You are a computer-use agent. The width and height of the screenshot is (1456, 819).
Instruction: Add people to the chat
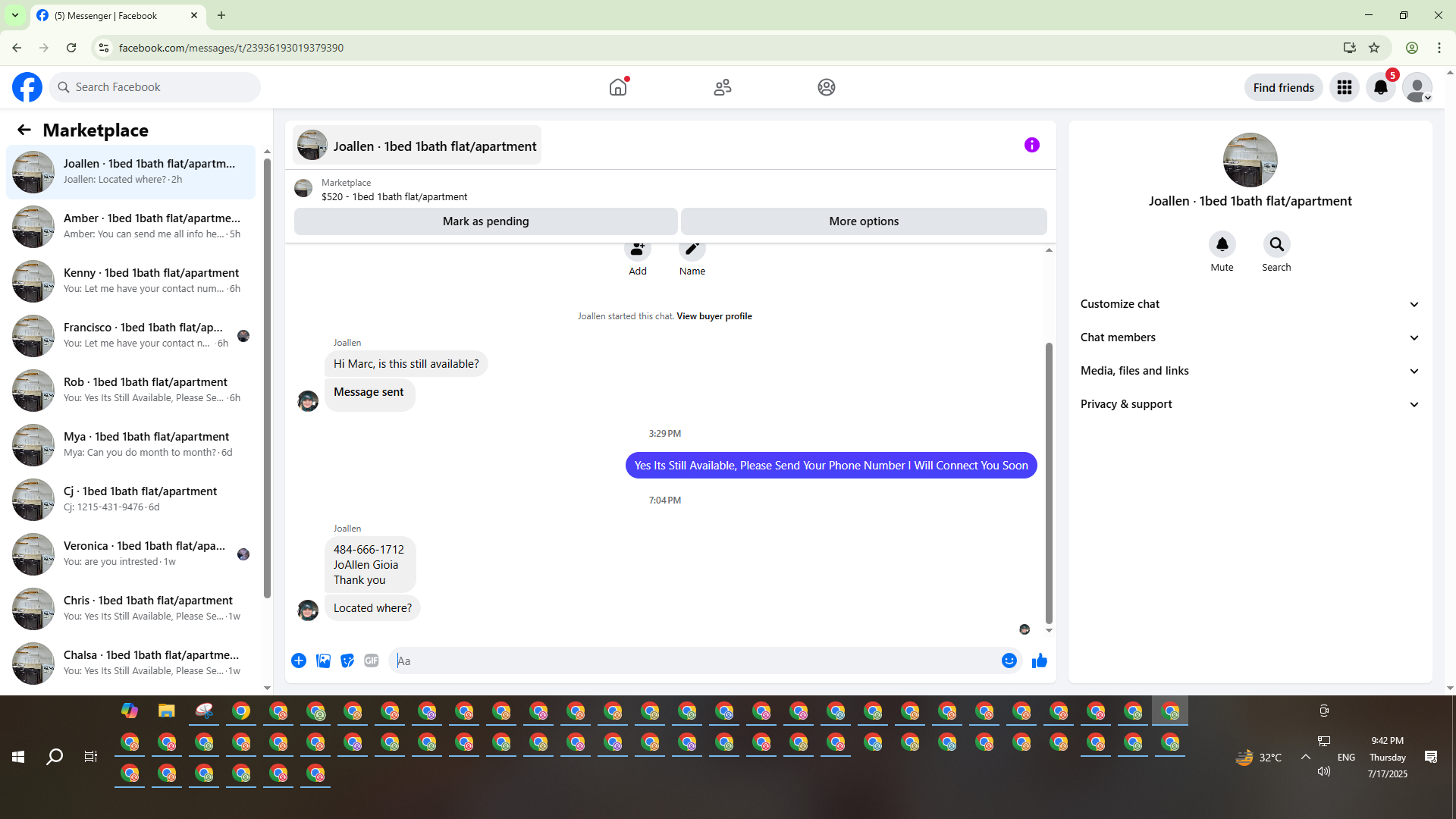(638, 249)
